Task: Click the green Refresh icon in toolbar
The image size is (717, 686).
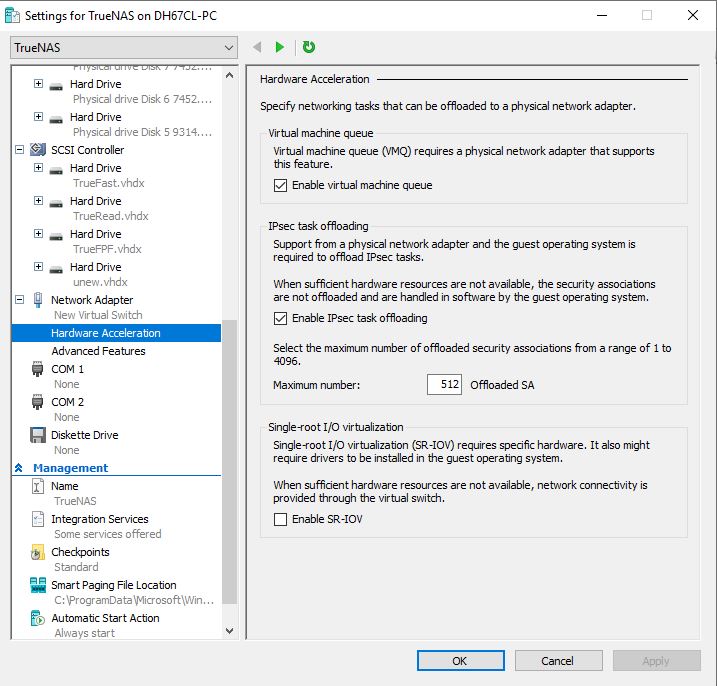Action: pyautogui.click(x=309, y=47)
